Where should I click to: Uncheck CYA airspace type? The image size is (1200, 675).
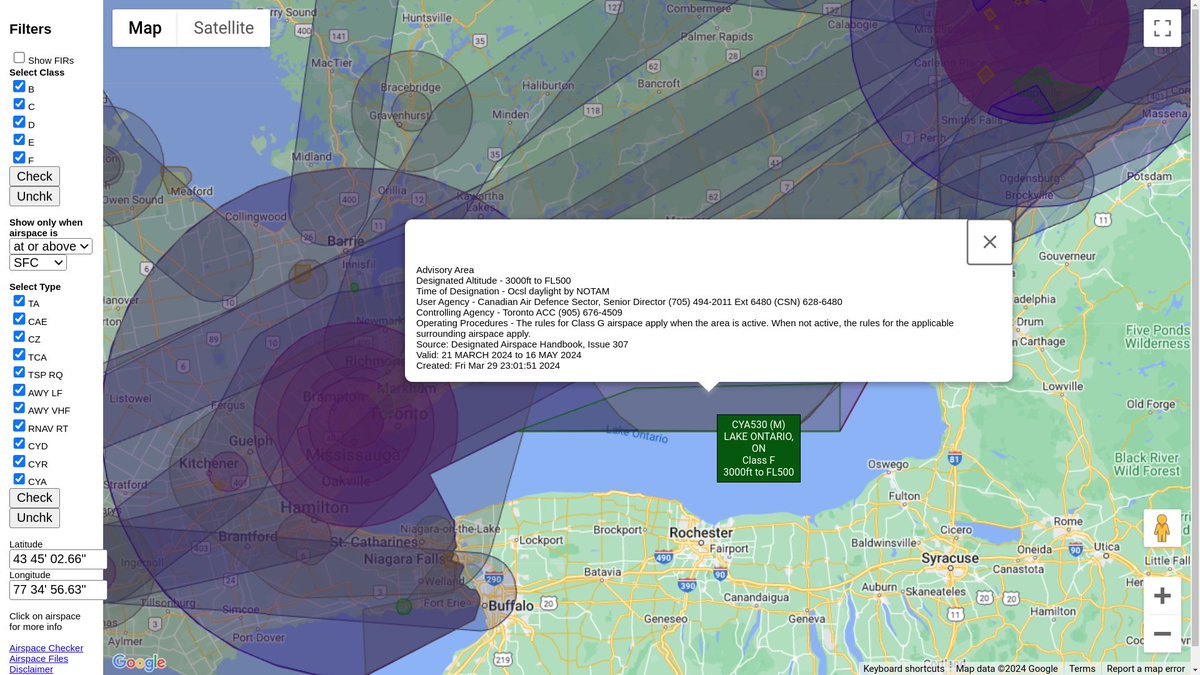[x=19, y=479]
